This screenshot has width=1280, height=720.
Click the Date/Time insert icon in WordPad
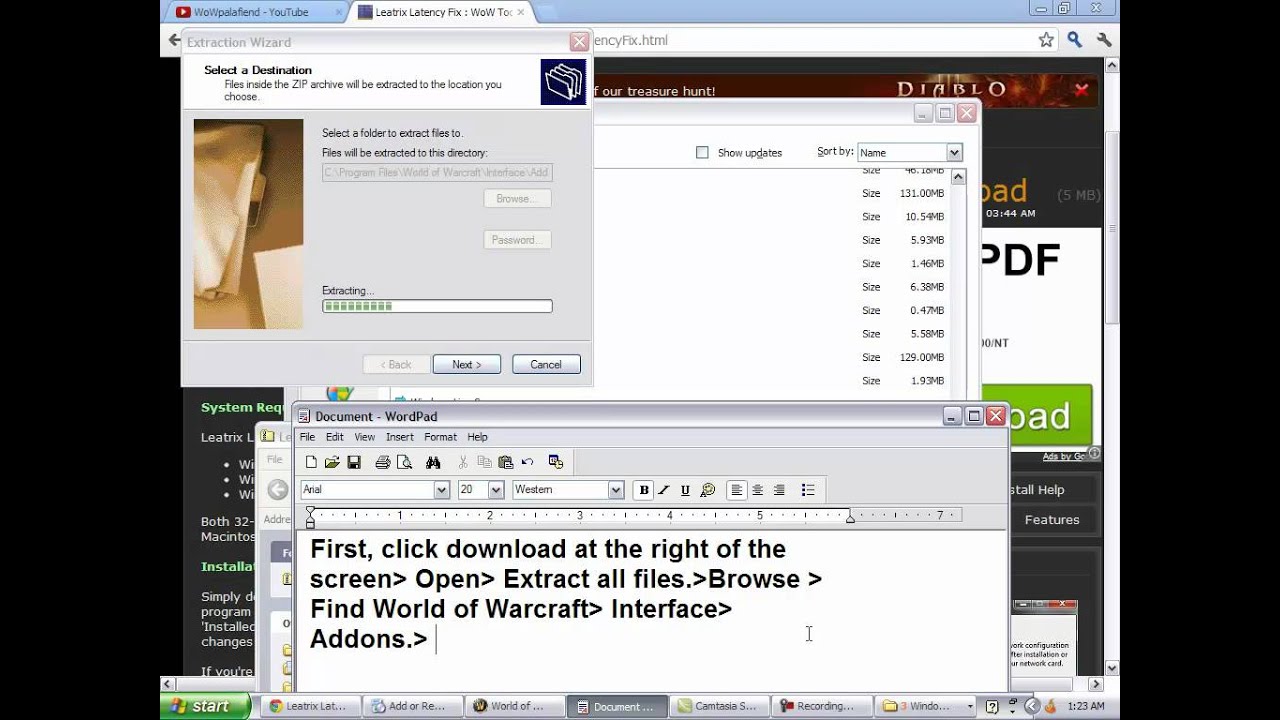[556, 462]
